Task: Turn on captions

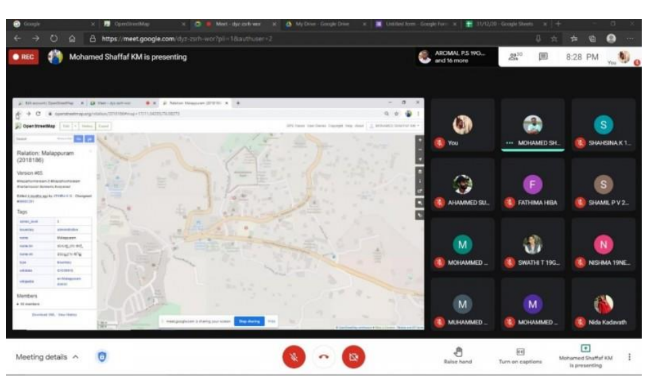Action: click(520, 356)
